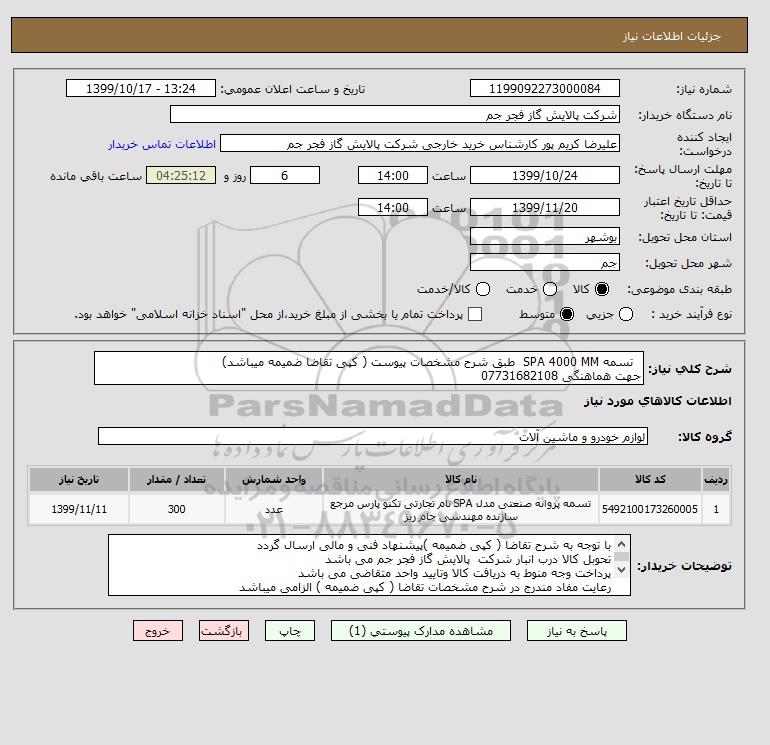Image resolution: width=770 pixels, height=745 pixels.
Task: Click request creator name field
Action: point(420,144)
